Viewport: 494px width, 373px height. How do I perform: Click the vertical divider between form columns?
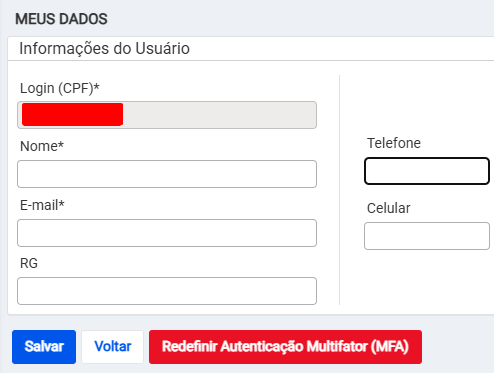tap(339, 190)
